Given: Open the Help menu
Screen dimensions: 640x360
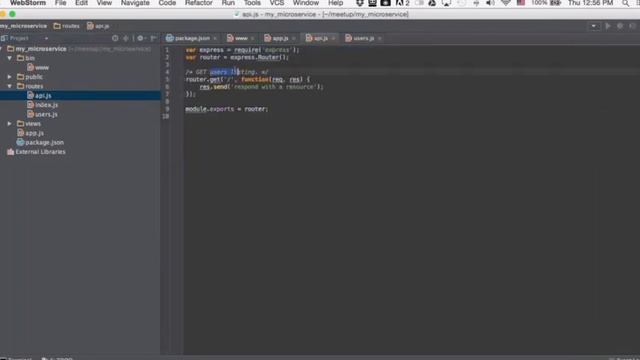Looking at the screenshot, I should 336,3.
